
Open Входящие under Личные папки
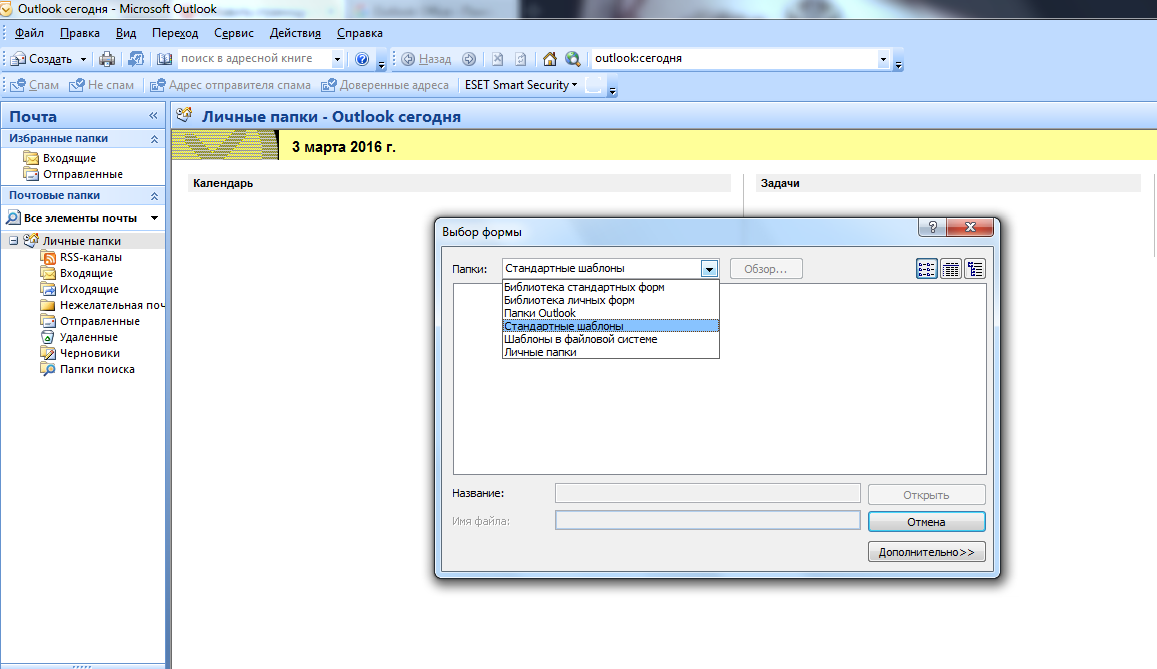(x=86, y=274)
